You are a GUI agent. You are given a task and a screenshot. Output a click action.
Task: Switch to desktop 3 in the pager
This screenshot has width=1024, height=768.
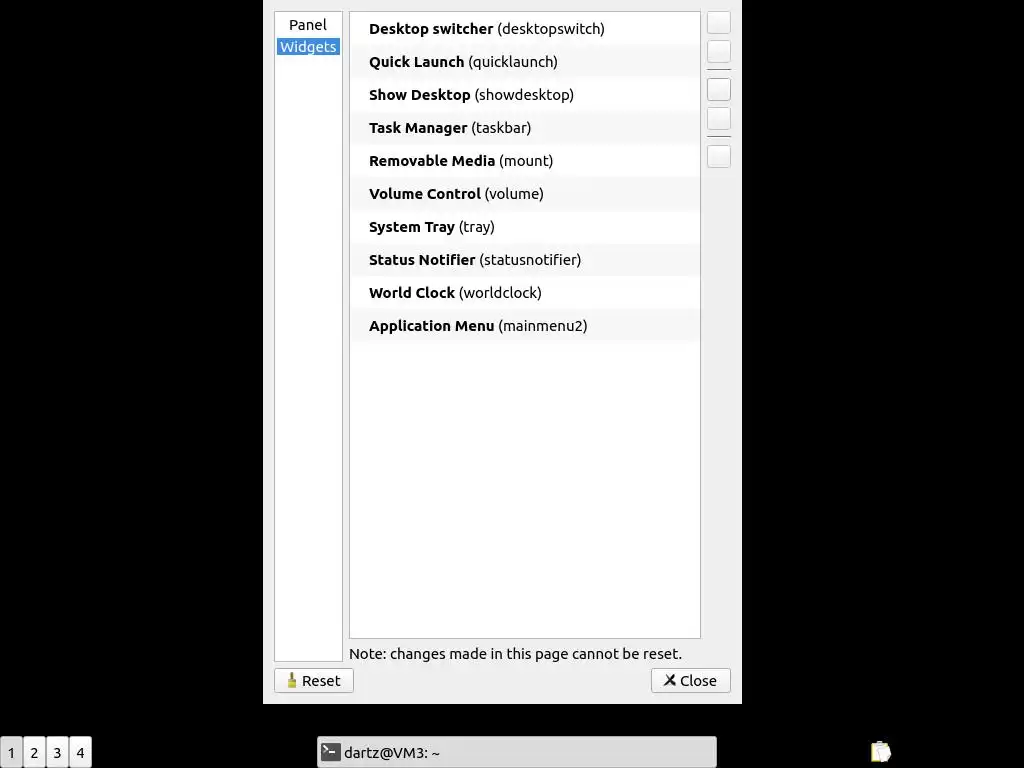[57, 752]
